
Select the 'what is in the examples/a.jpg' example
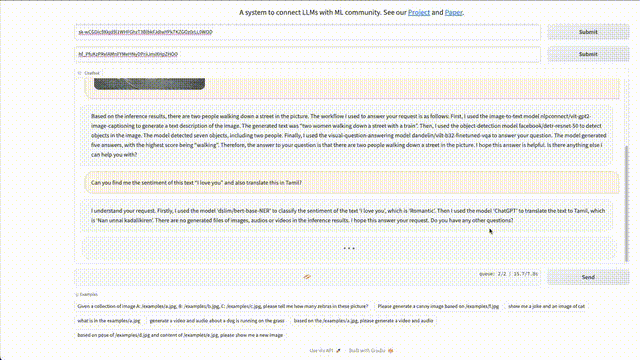point(109,321)
